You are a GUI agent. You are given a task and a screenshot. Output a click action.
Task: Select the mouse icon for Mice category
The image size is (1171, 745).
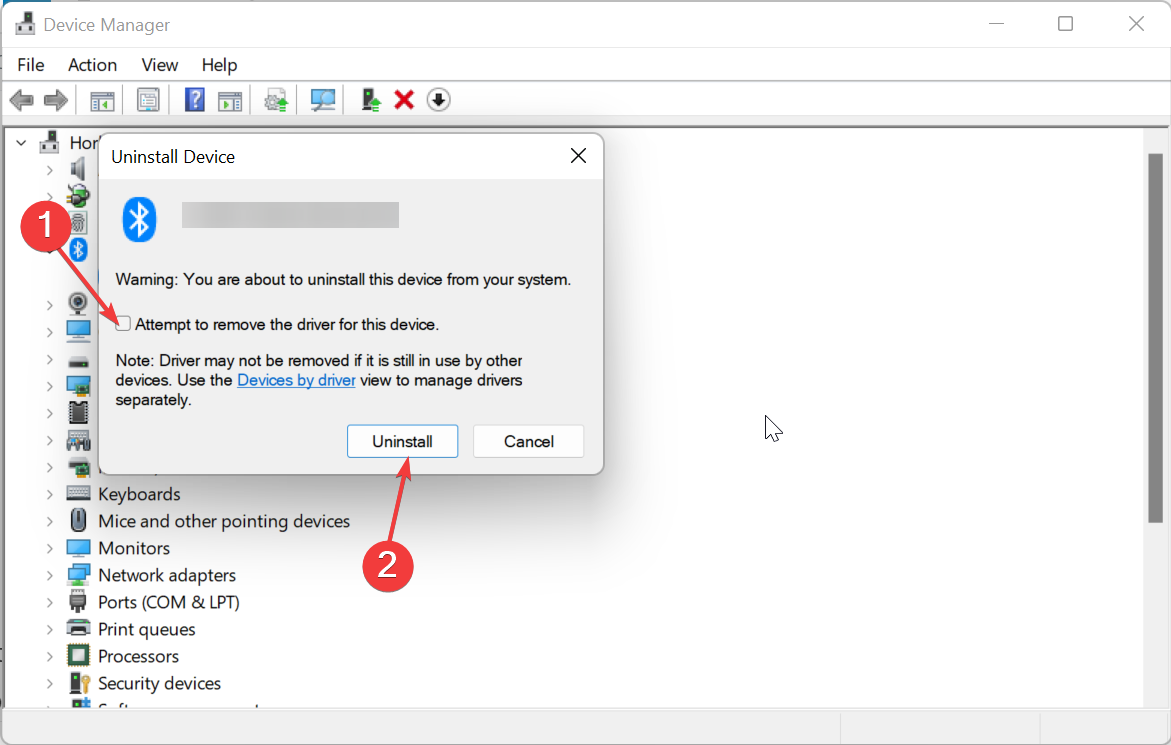point(78,520)
